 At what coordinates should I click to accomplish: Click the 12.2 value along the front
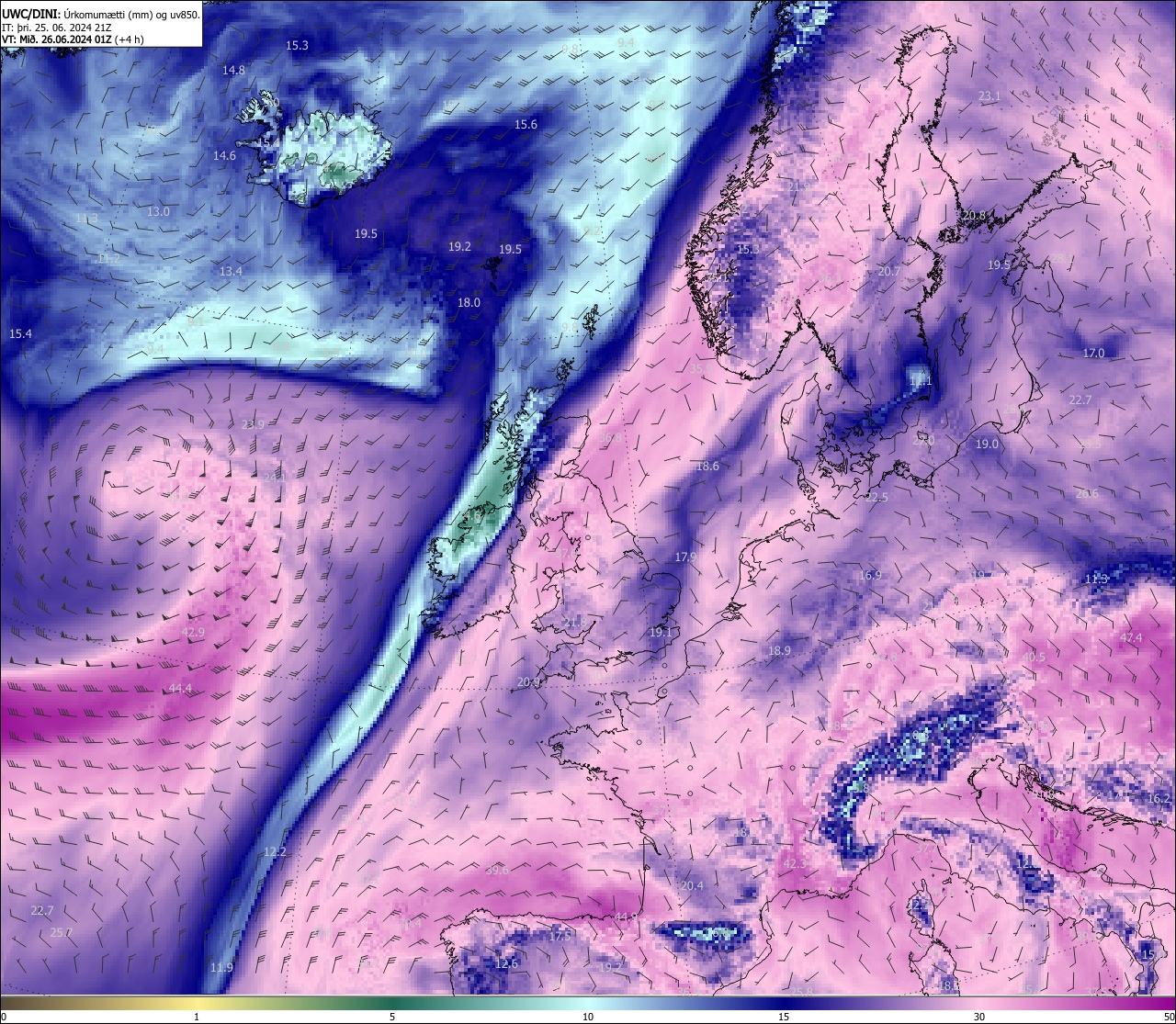point(275,852)
